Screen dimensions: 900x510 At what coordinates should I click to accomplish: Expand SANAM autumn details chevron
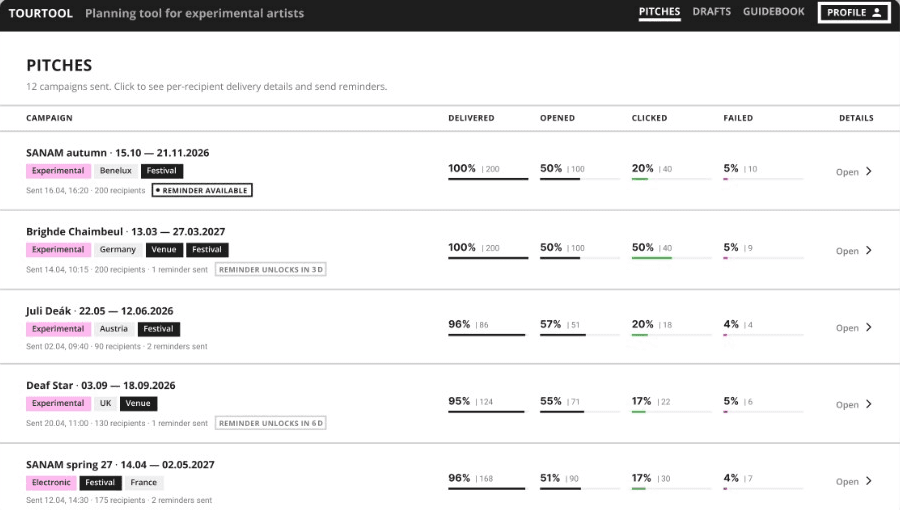tap(868, 171)
